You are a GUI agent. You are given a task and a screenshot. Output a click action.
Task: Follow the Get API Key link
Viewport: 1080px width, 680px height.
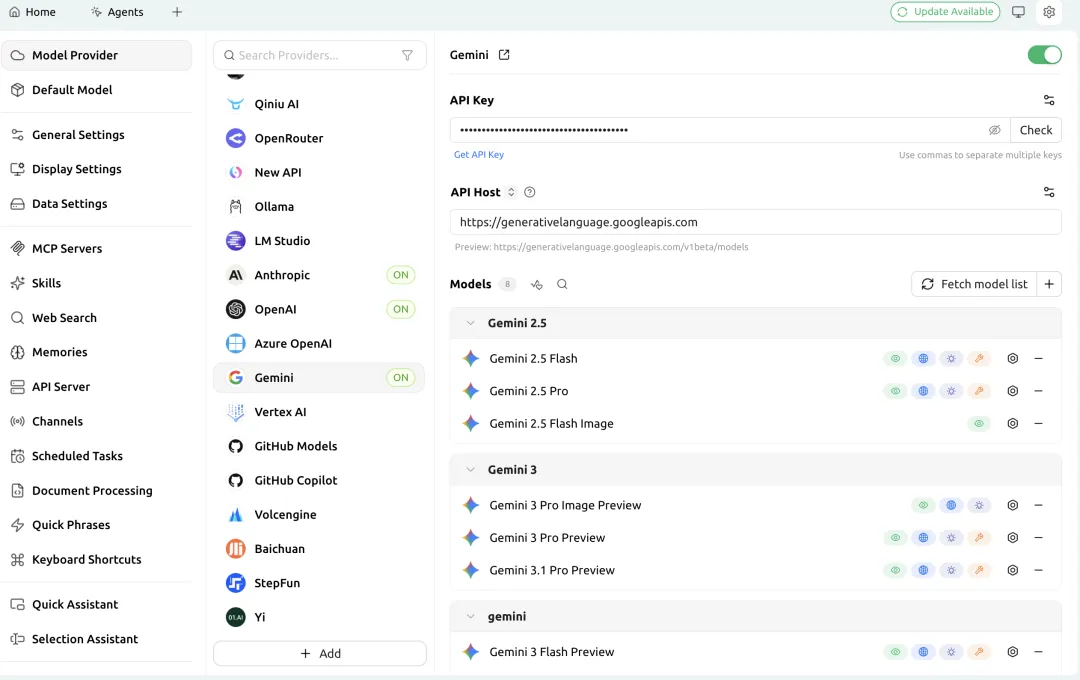pyautogui.click(x=479, y=155)
